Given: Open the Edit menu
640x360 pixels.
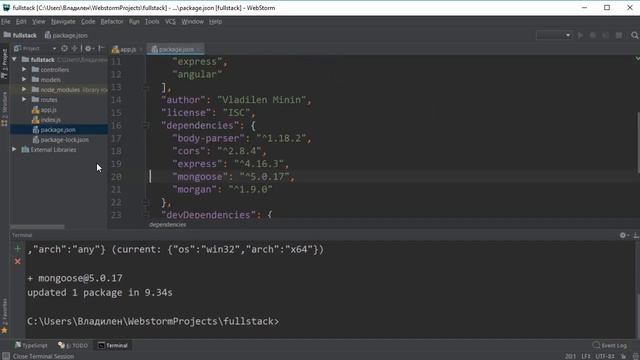Looking at the screenshot, I should (21, 22).
